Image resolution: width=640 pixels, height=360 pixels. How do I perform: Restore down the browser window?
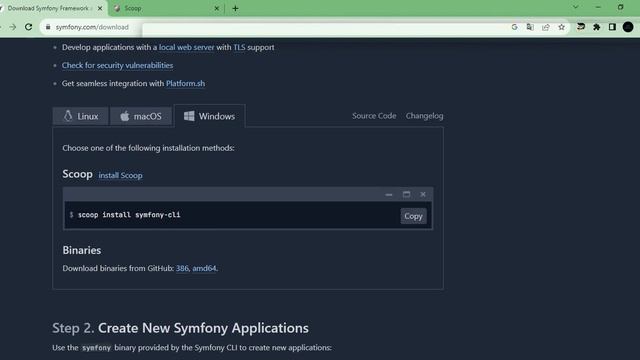coord(620,7)
